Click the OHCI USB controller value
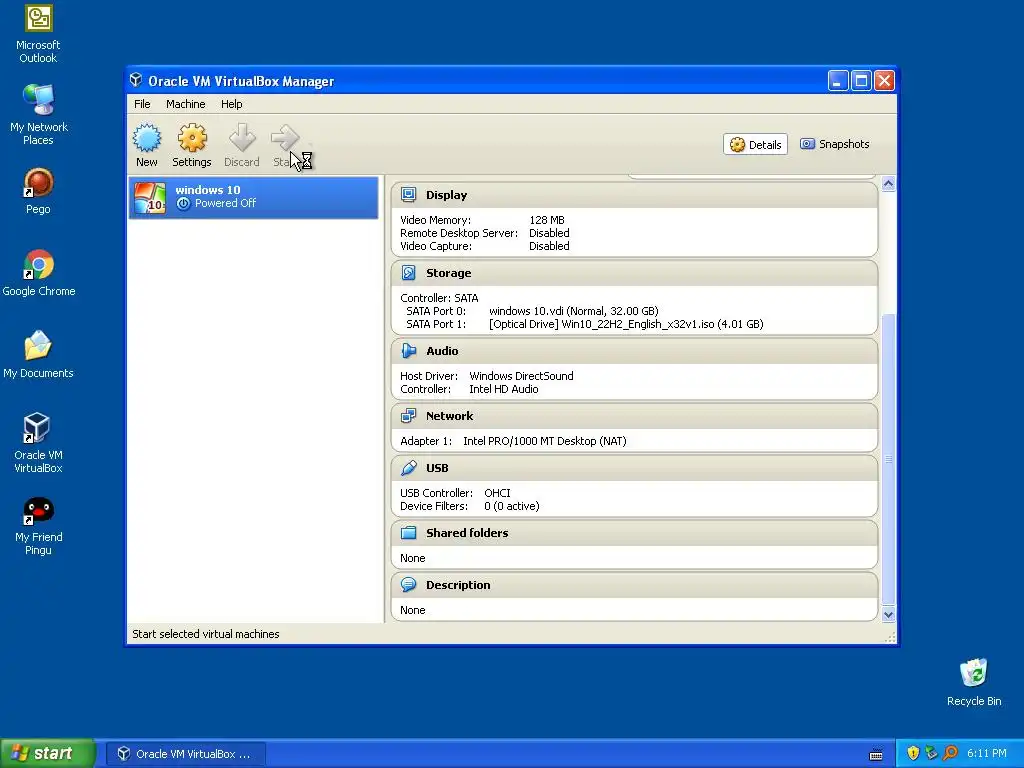Viewport: 1024px width, 768px height. (497, 493)
